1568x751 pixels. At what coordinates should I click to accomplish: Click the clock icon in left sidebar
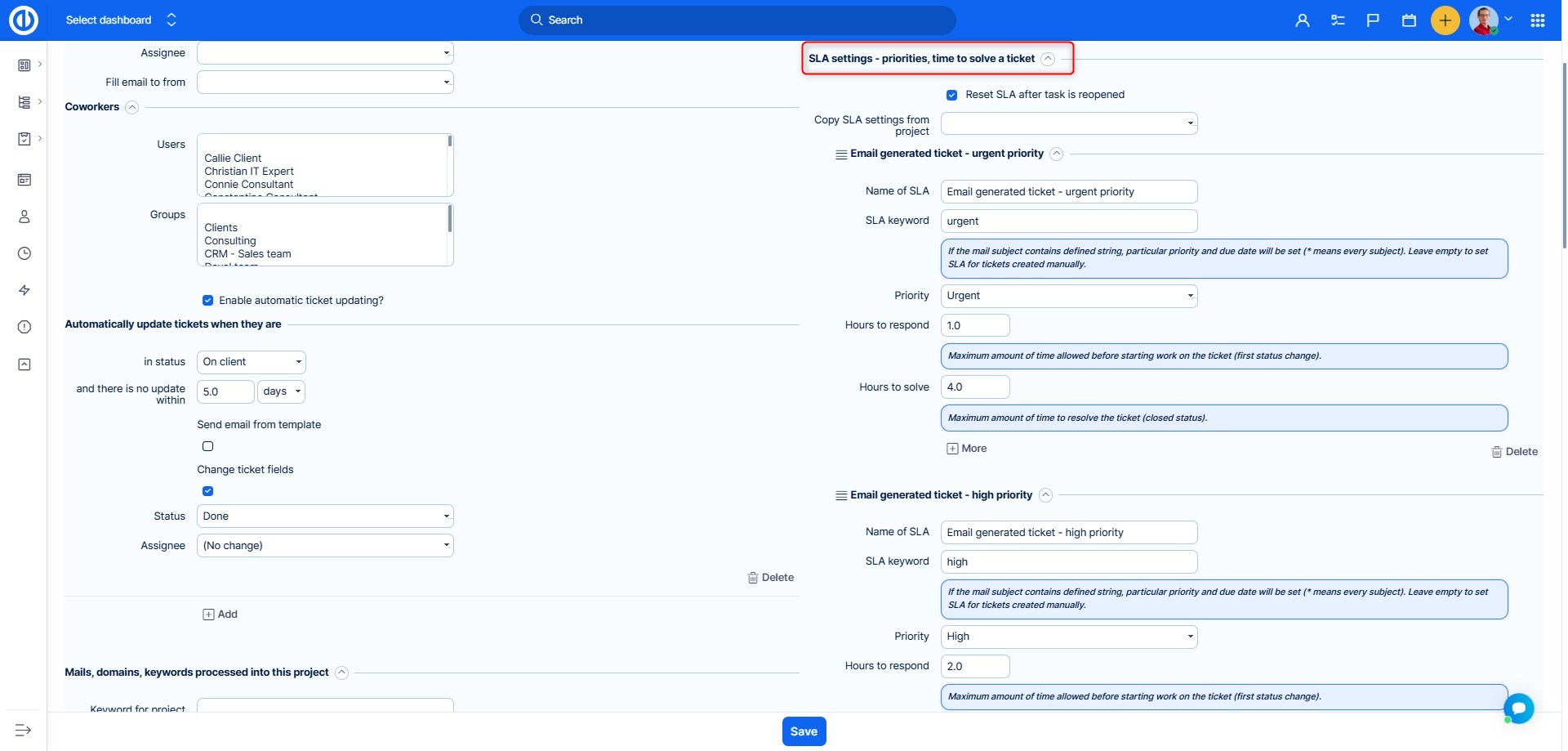click(24, 253)
